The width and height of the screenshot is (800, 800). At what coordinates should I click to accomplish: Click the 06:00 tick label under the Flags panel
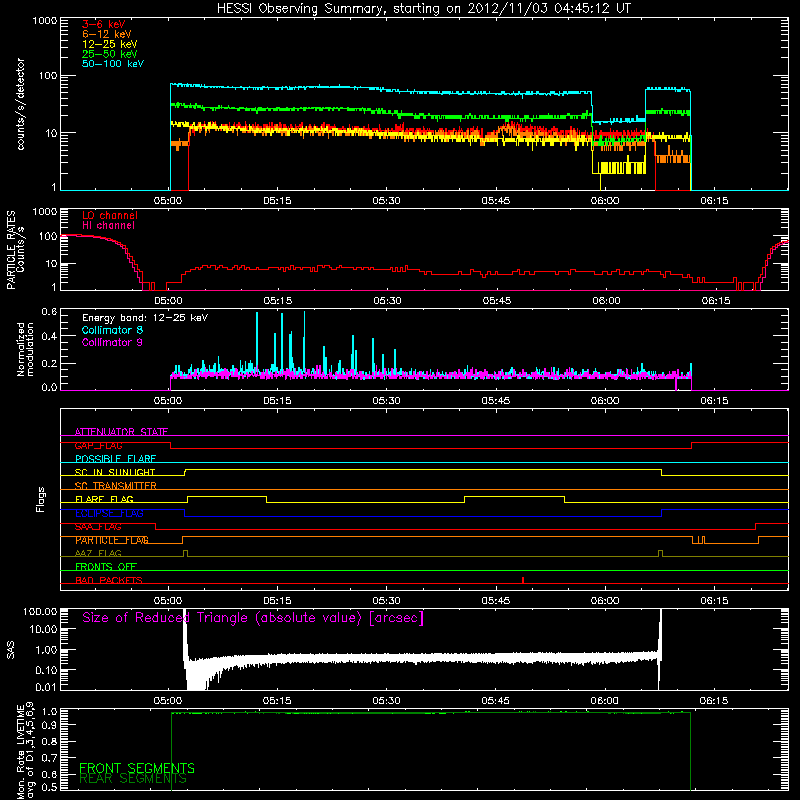click(x=605, y=601)
